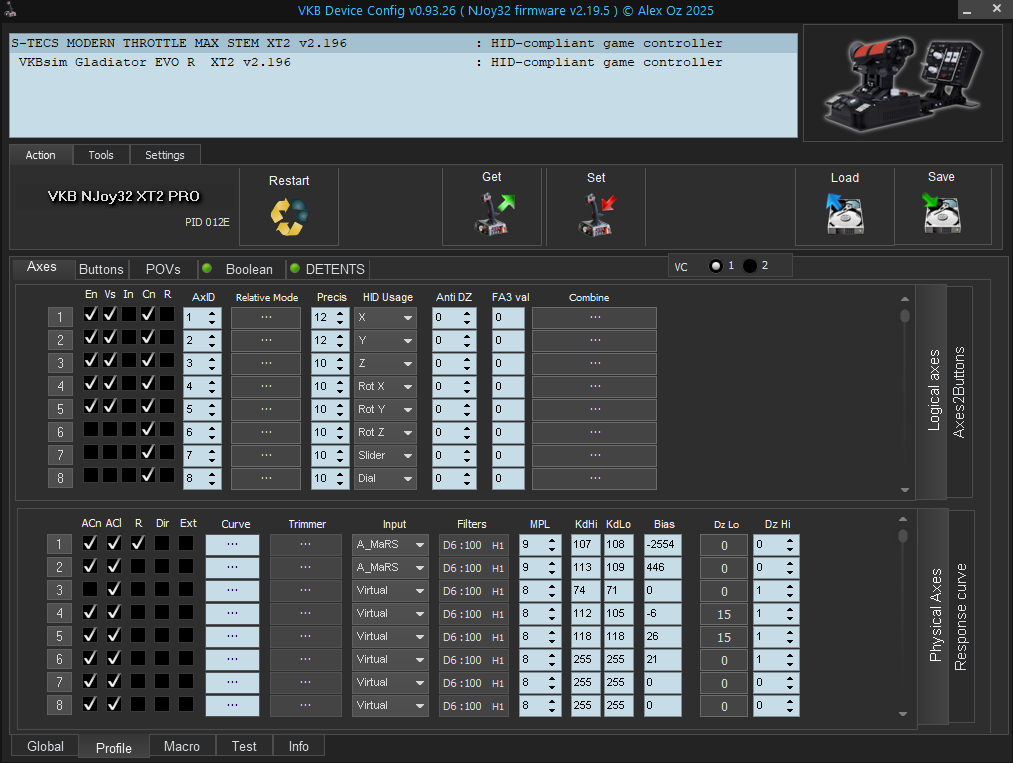Open HID Usage dropdown showing Rot X
This screenshot has width=1013, height=763.
click(385, 386)
